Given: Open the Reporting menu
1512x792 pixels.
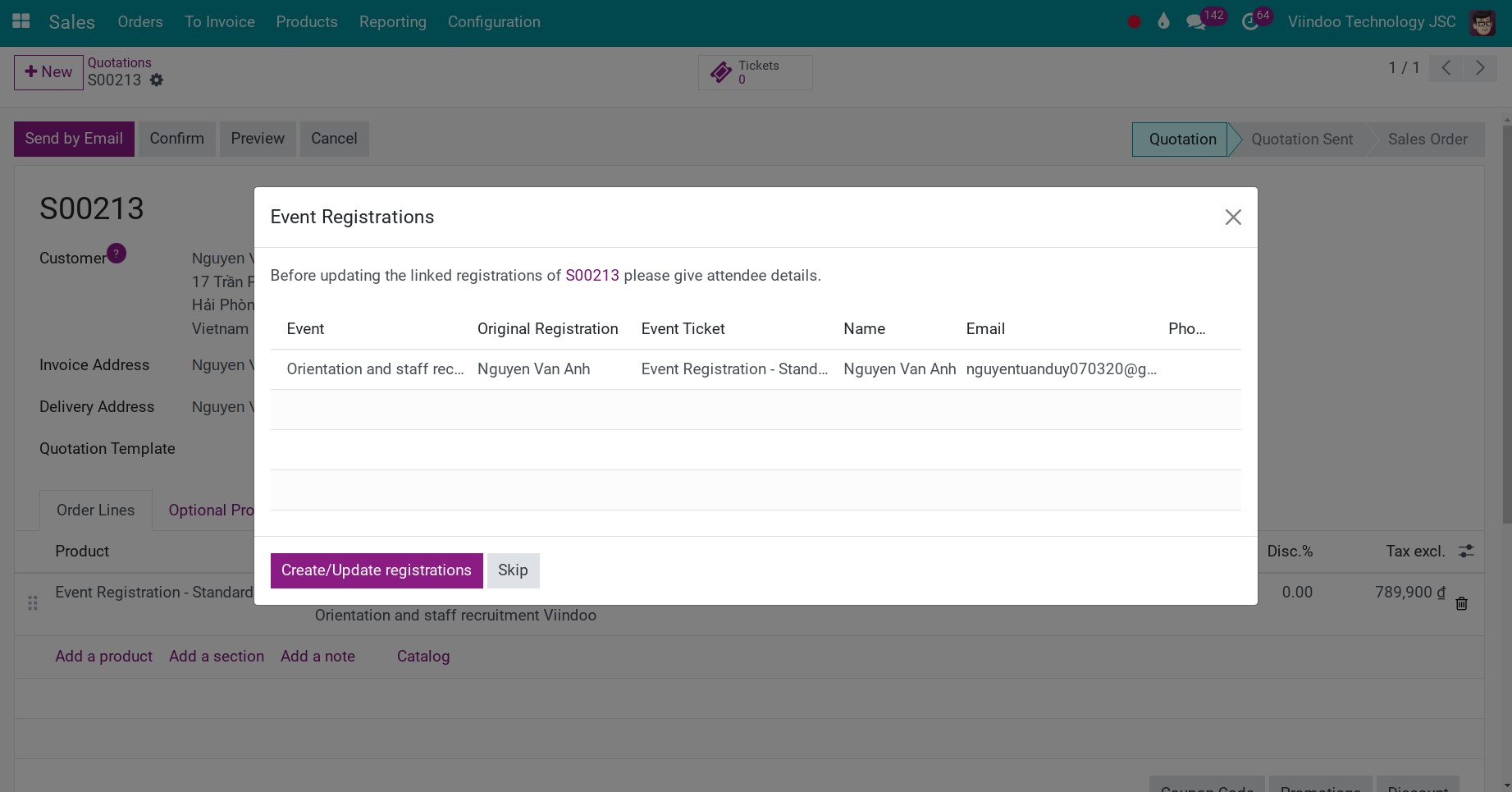Looking at the screenshot, I should pos(393,22).
